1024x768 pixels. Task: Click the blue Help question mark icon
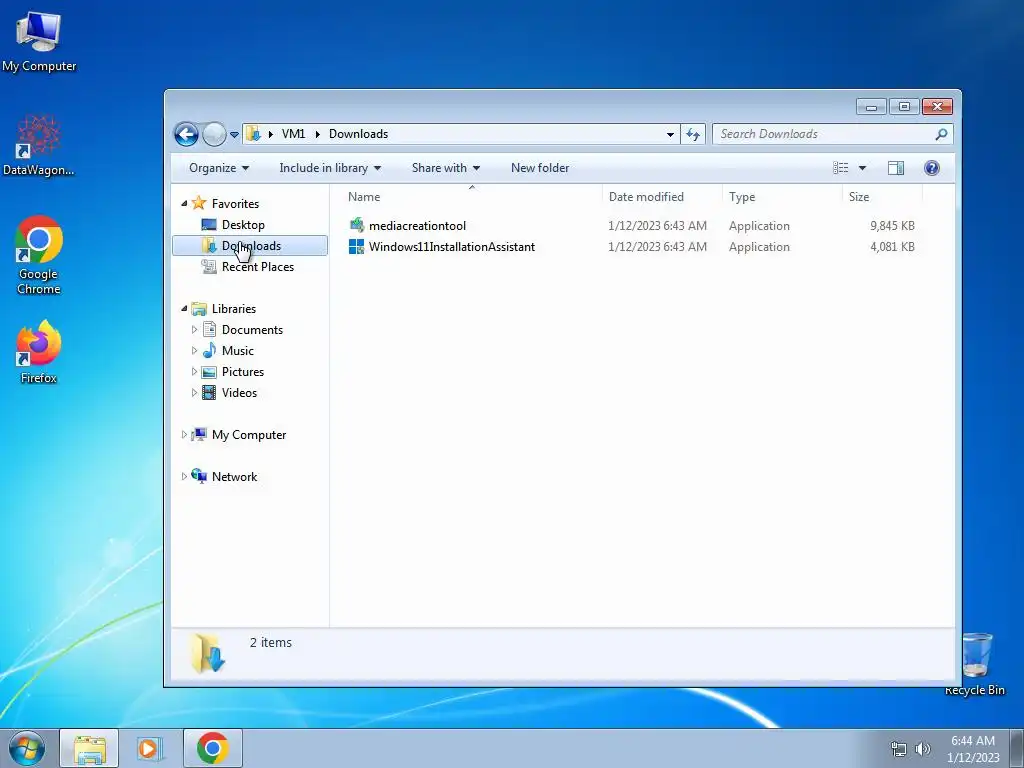932,168
